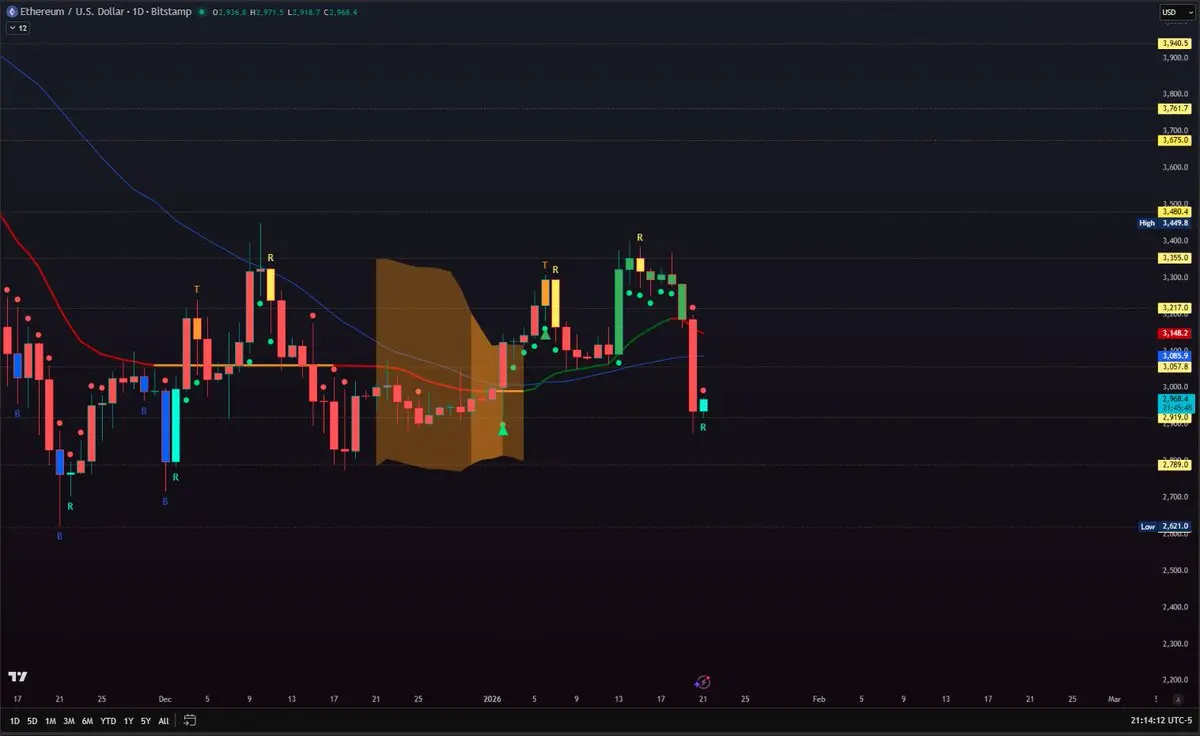Click the Ethereum coin logo icon
Image resolution: width=1200 pixels, height=736 pixels.
(x=13, y=12)
